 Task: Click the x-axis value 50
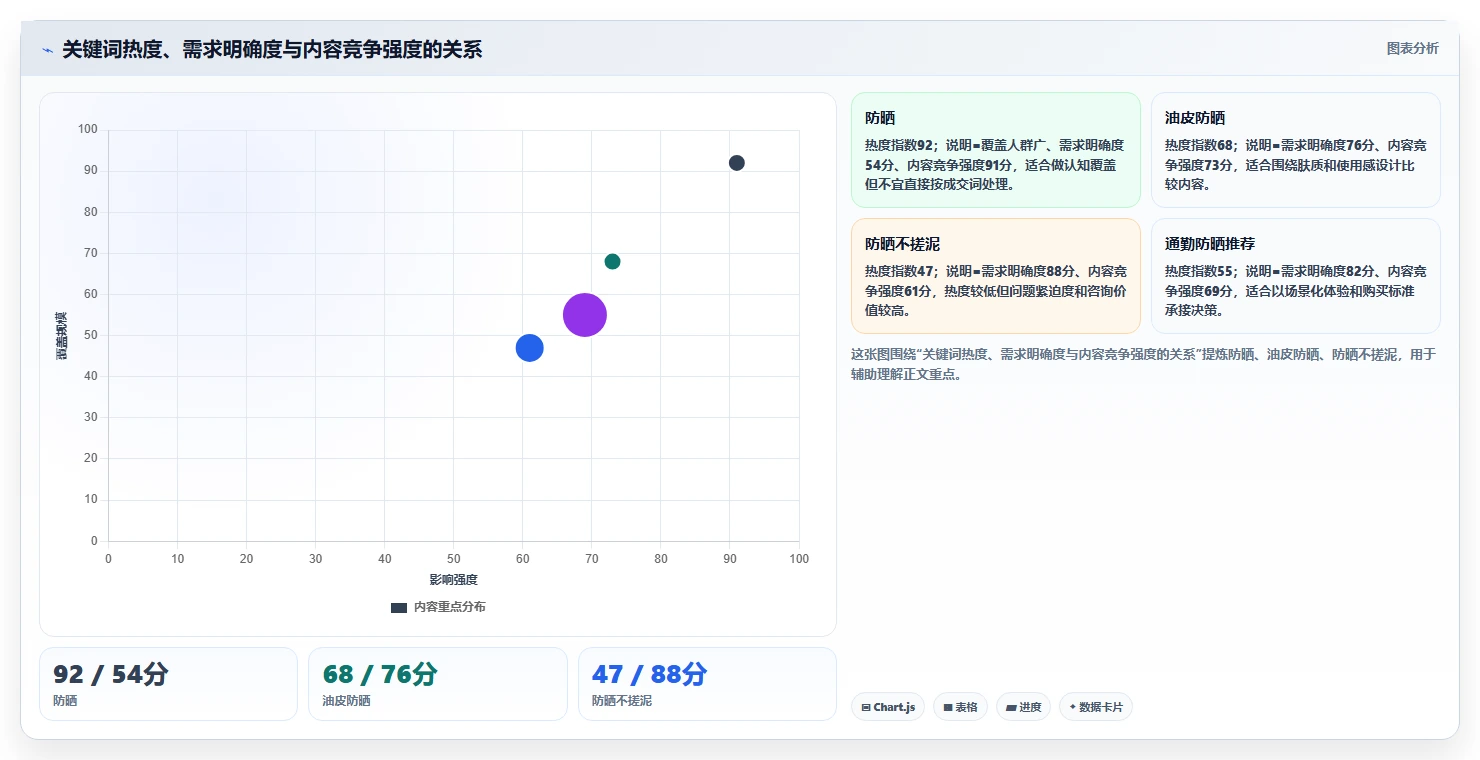coord(453,559)
